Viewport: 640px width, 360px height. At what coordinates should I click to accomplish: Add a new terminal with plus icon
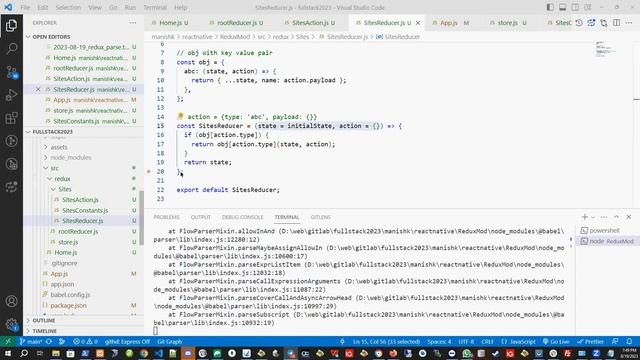point(585,217)
